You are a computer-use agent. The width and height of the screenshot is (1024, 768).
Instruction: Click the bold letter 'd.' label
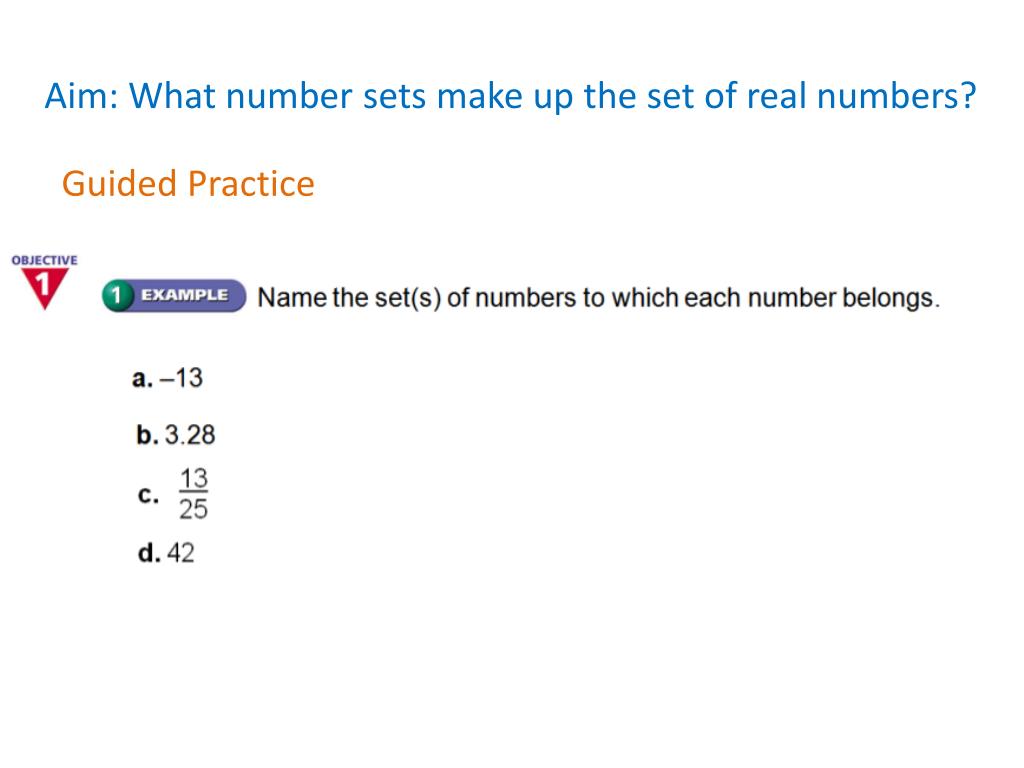coord(149,553)
